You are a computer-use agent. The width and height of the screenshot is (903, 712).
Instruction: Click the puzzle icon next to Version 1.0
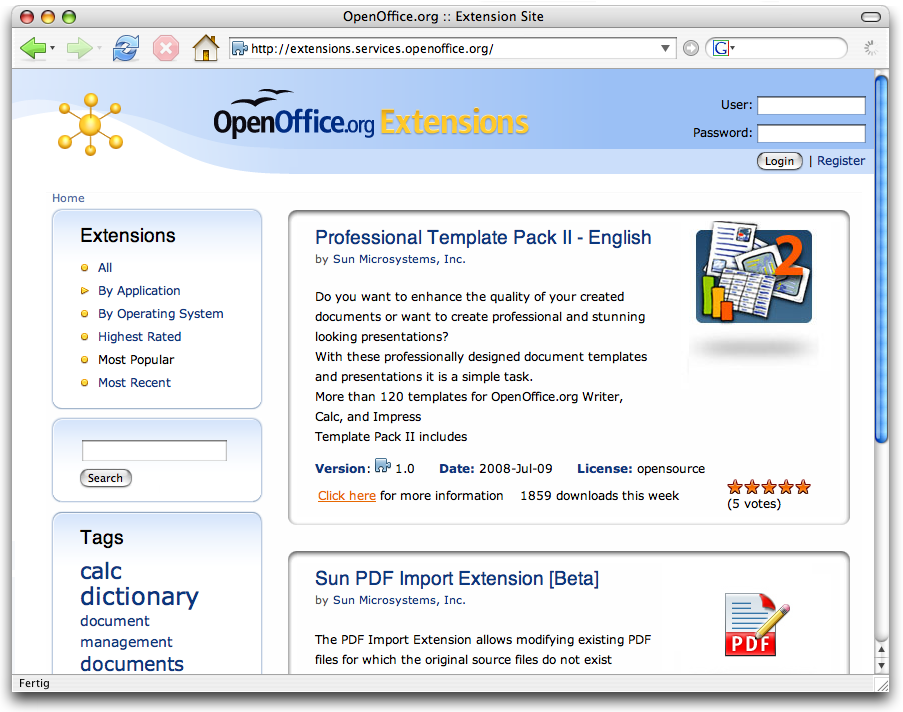383,465
